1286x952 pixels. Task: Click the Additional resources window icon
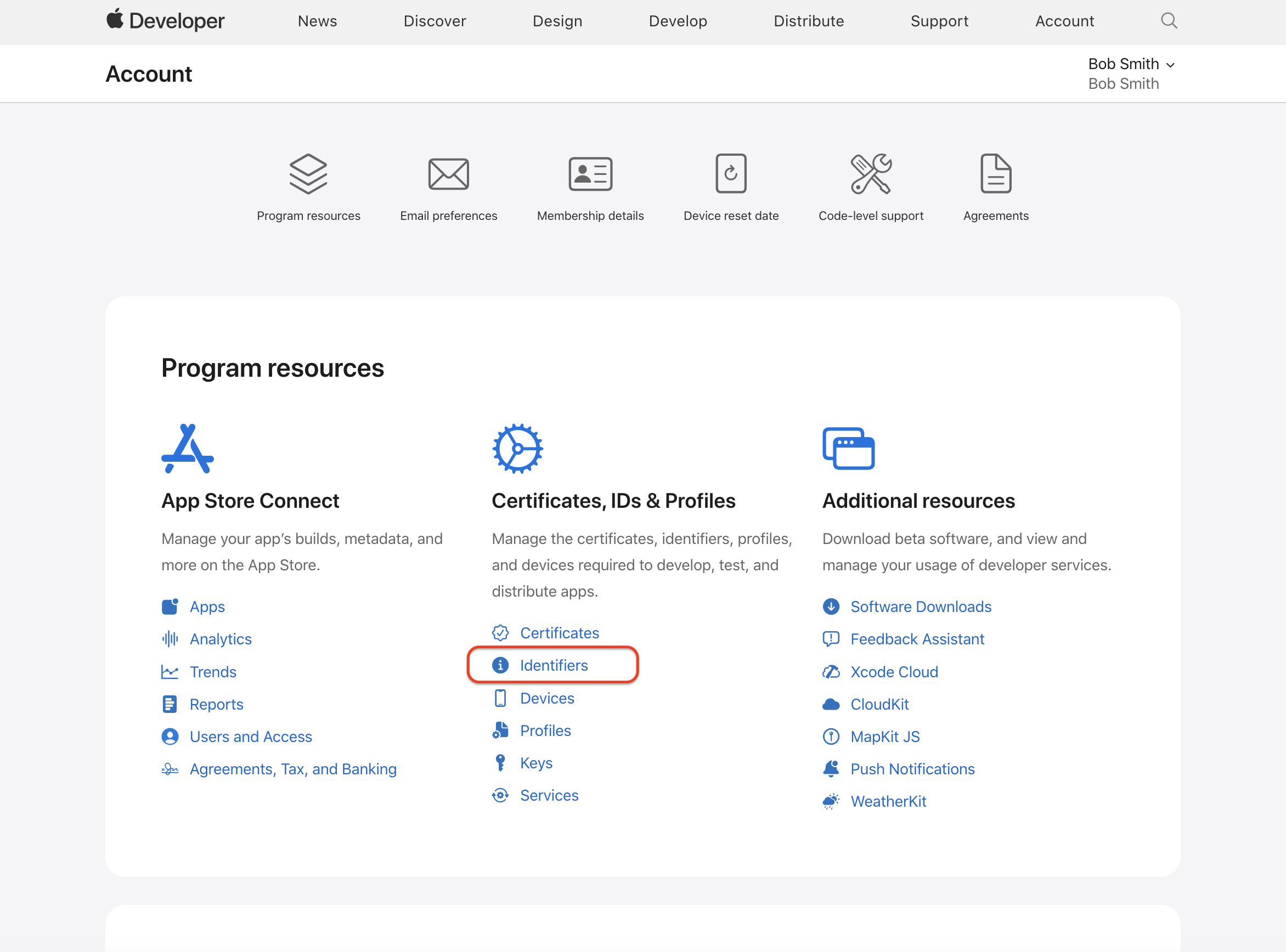coord(849,449)
